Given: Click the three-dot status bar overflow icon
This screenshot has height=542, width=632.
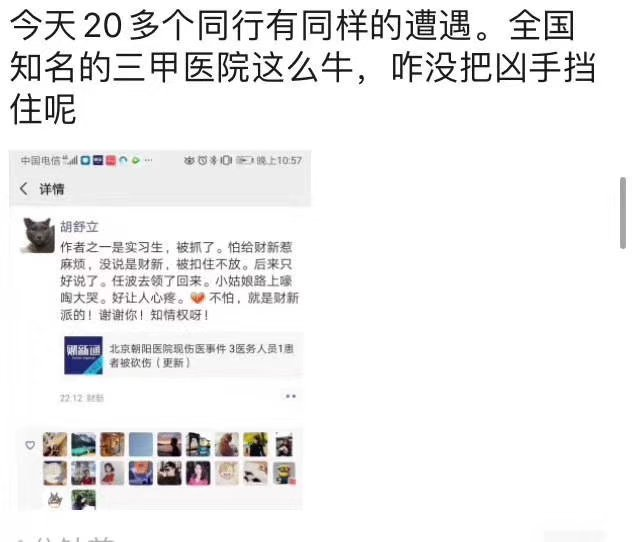Looking at the screenshot, I should click(148, 160).
